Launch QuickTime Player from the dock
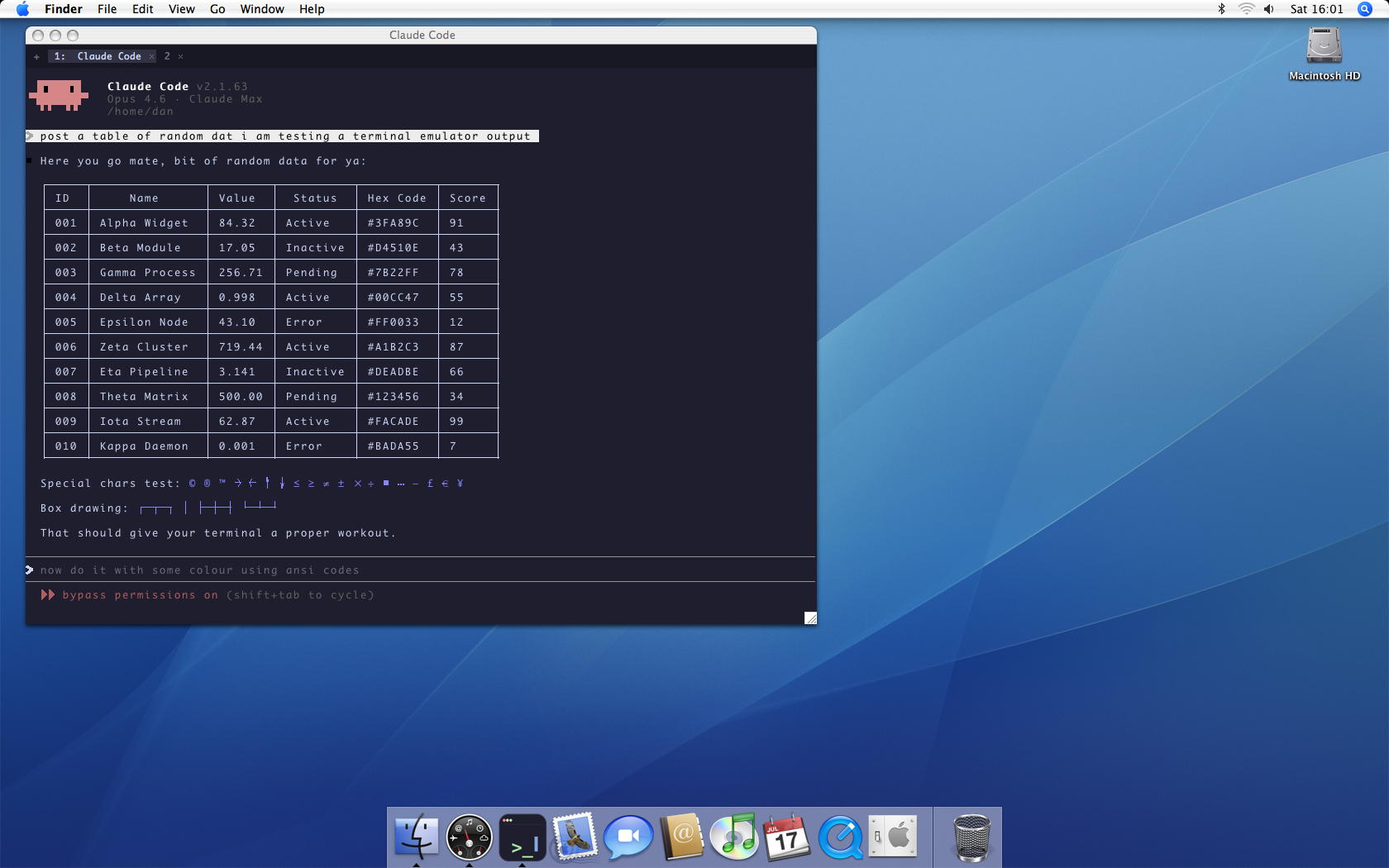This screenshot has width=1389, height=868. tap(840, 837)
